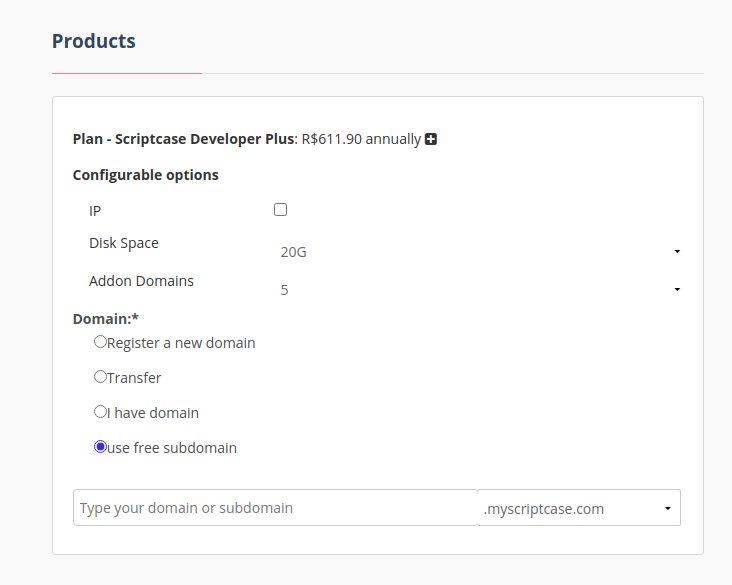Image resolution: width=732 pixels, height=585 pixels.
Task: Click the Configurable options heading
Action: pyautogui.click(x=146, y=175)
